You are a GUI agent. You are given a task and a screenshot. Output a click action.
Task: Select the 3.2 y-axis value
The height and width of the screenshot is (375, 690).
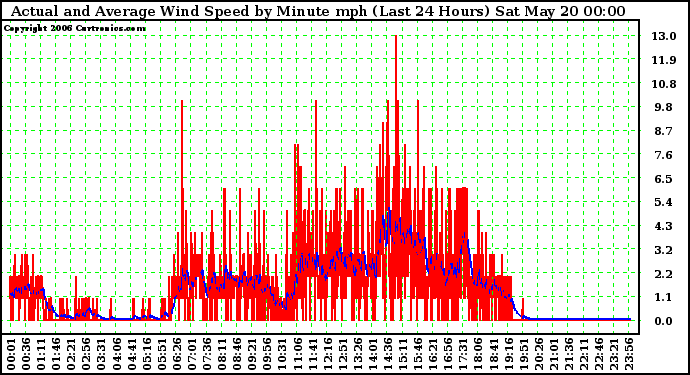(x=664, y=250)
